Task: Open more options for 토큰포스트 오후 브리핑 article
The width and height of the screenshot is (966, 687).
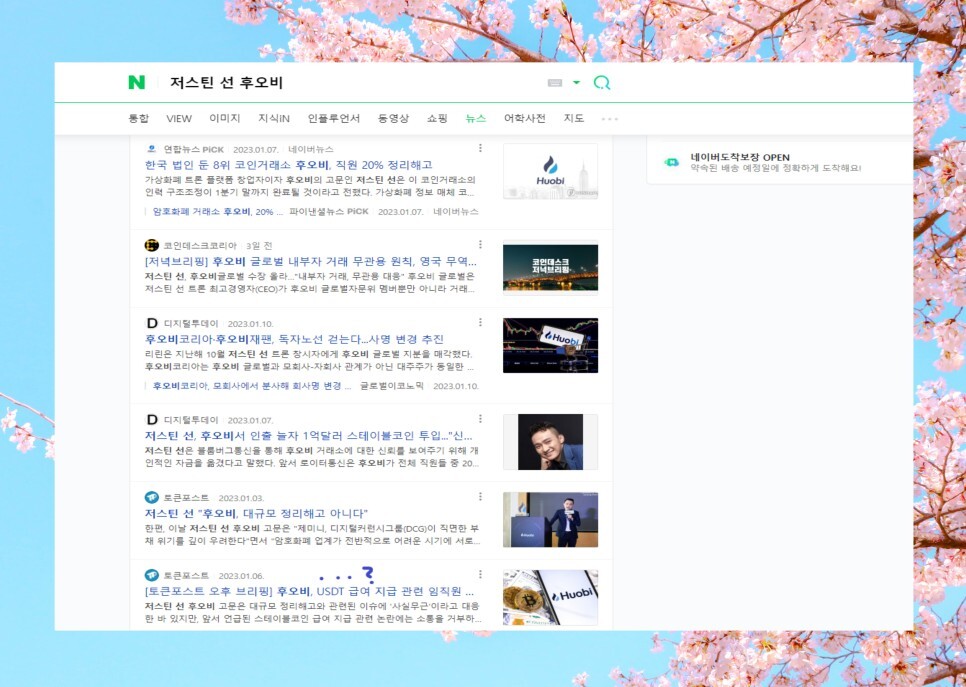Action: [x=480, y=574]
